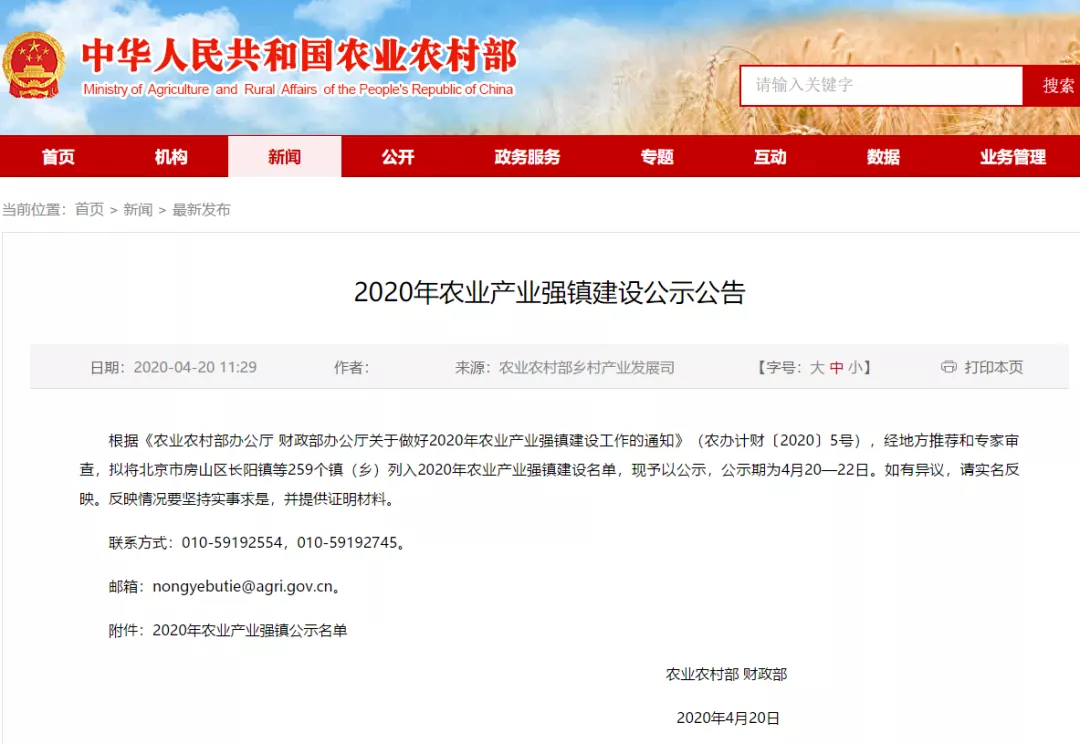
Task: Click 打印本页 to print the page
Action: coord(993,367)
